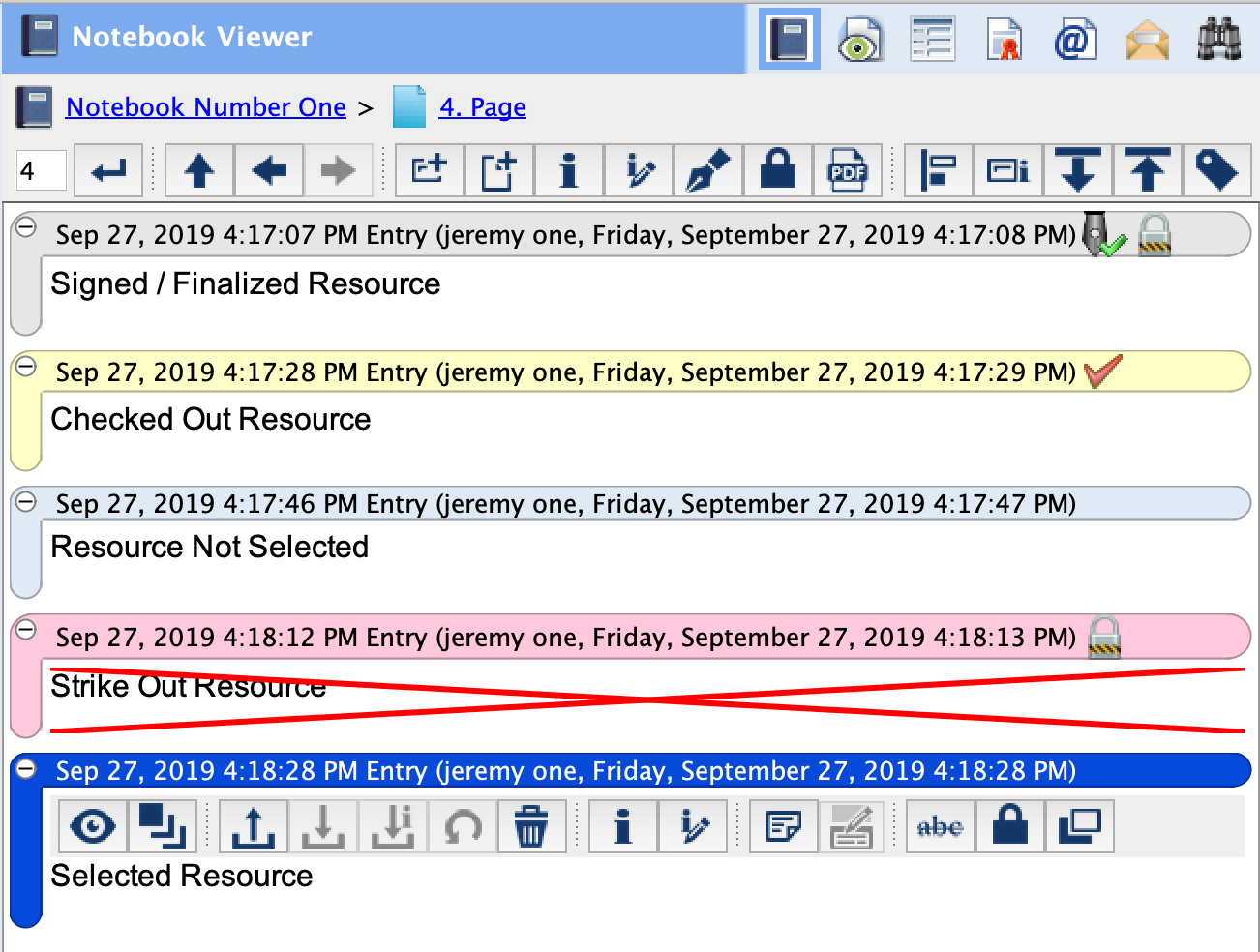Image resolution: width=1260 pixels, height=952 pixels.
Task: Delete the Selected Resource
Action: [x=531, y=826]
